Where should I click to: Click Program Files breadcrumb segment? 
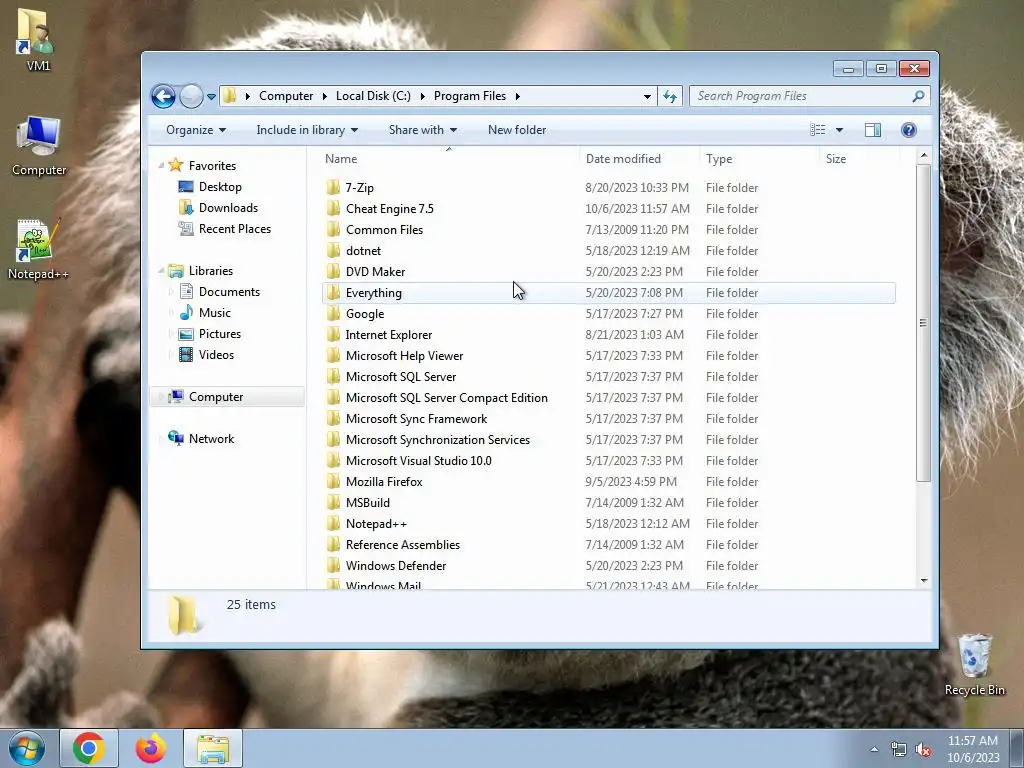point(470,96)
